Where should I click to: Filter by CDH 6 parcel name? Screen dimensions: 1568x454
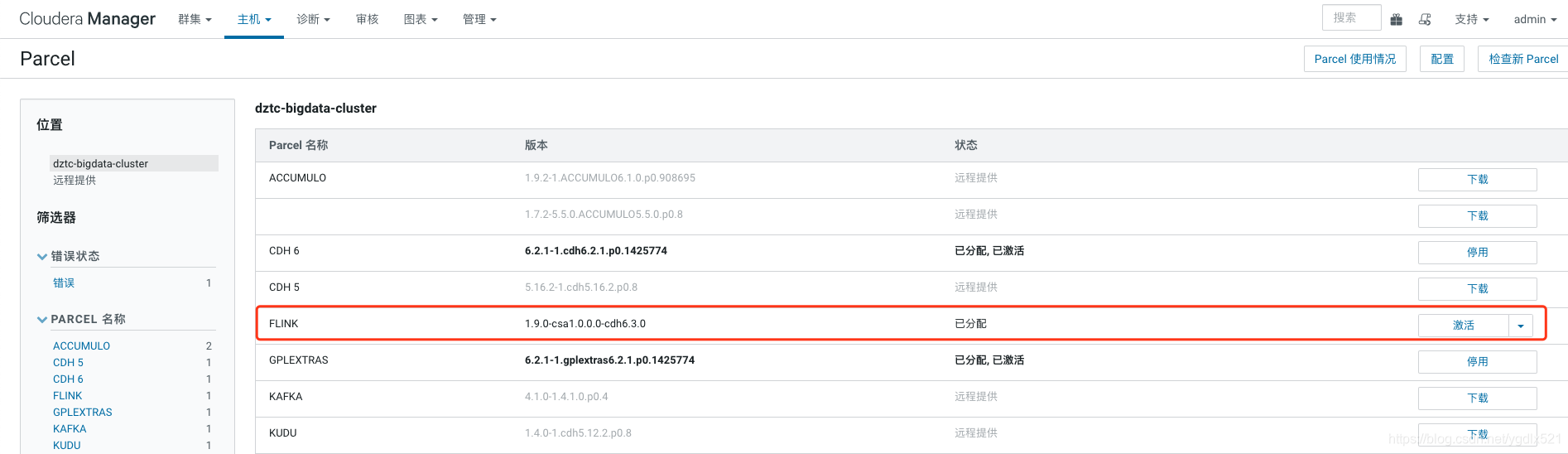68,379
